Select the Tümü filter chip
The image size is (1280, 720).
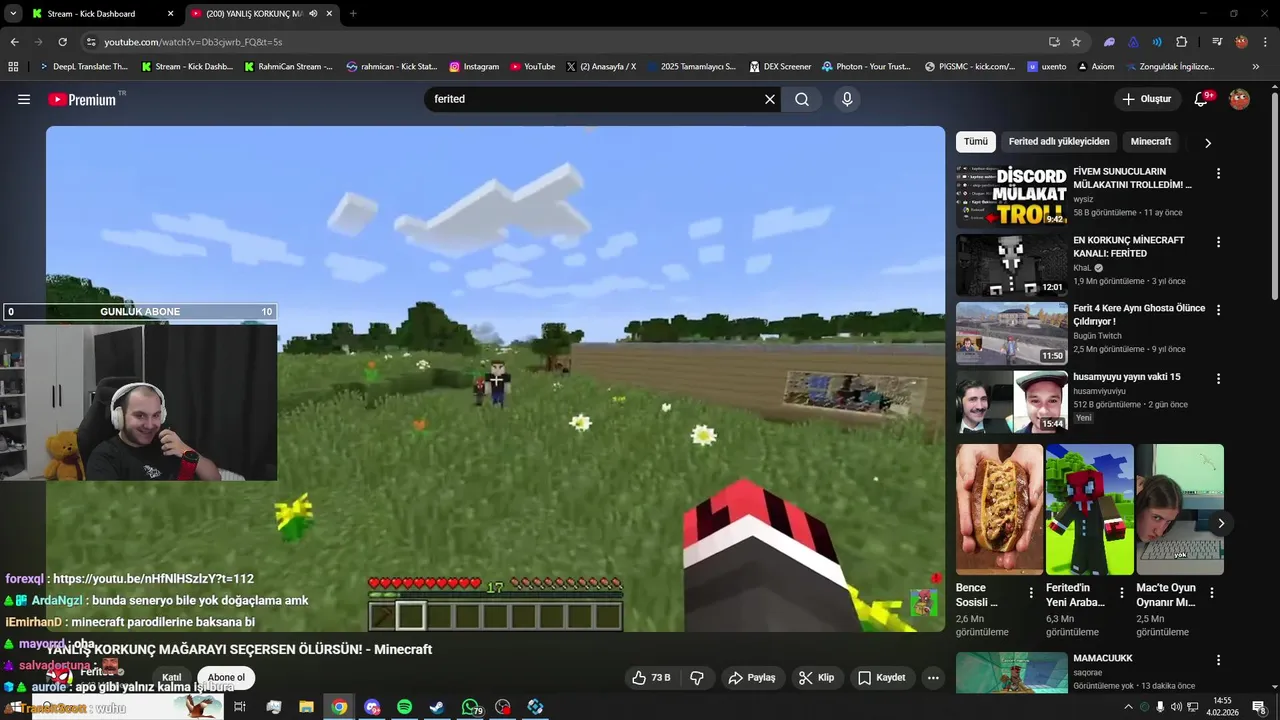point(976,142)
